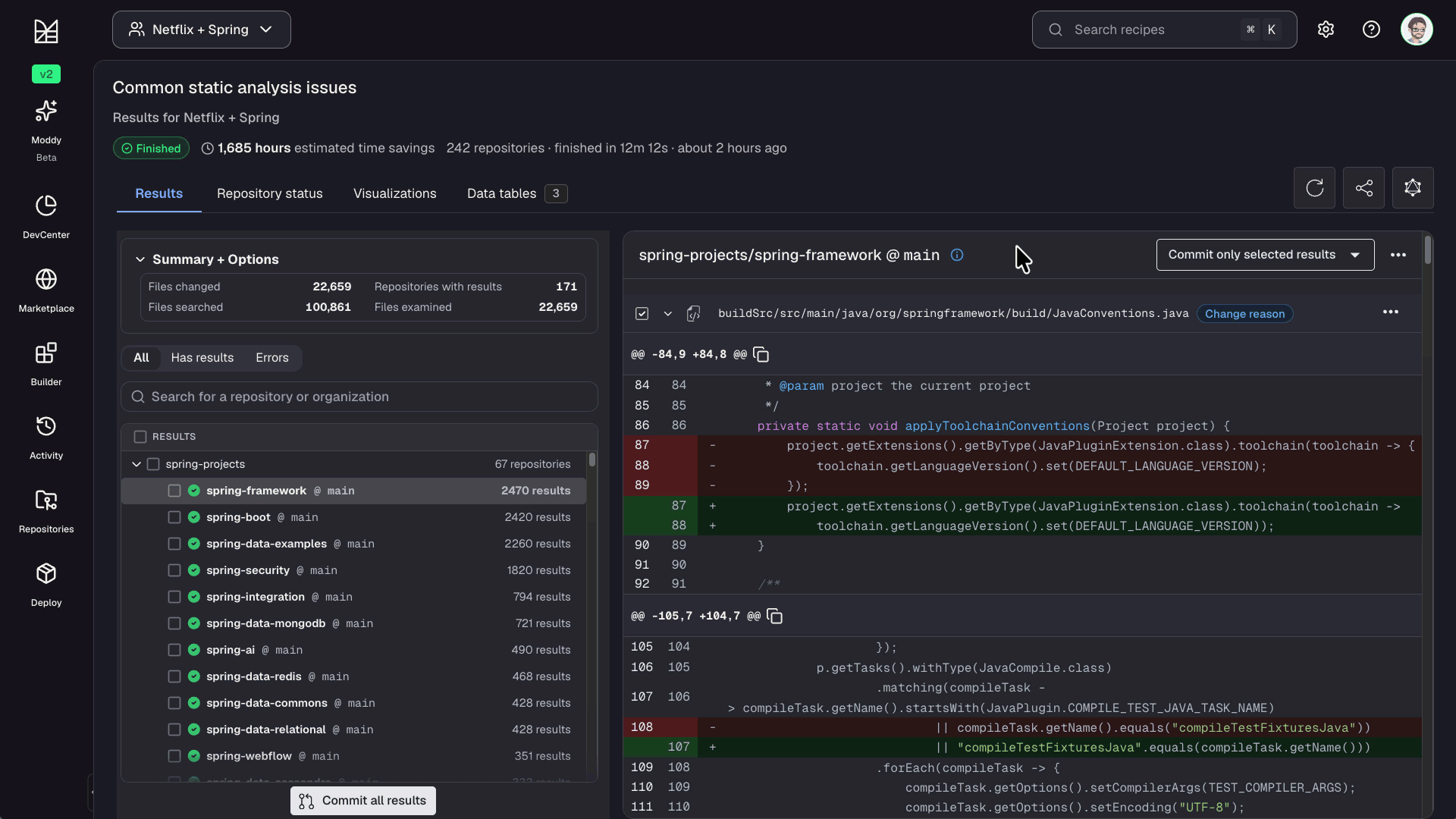Image resolution: width=1456 pixels, height=819 pixels.
Task: Toggle the RESULTS select-all checkbox
Action: pyautogui.click(x=140, y=437)
